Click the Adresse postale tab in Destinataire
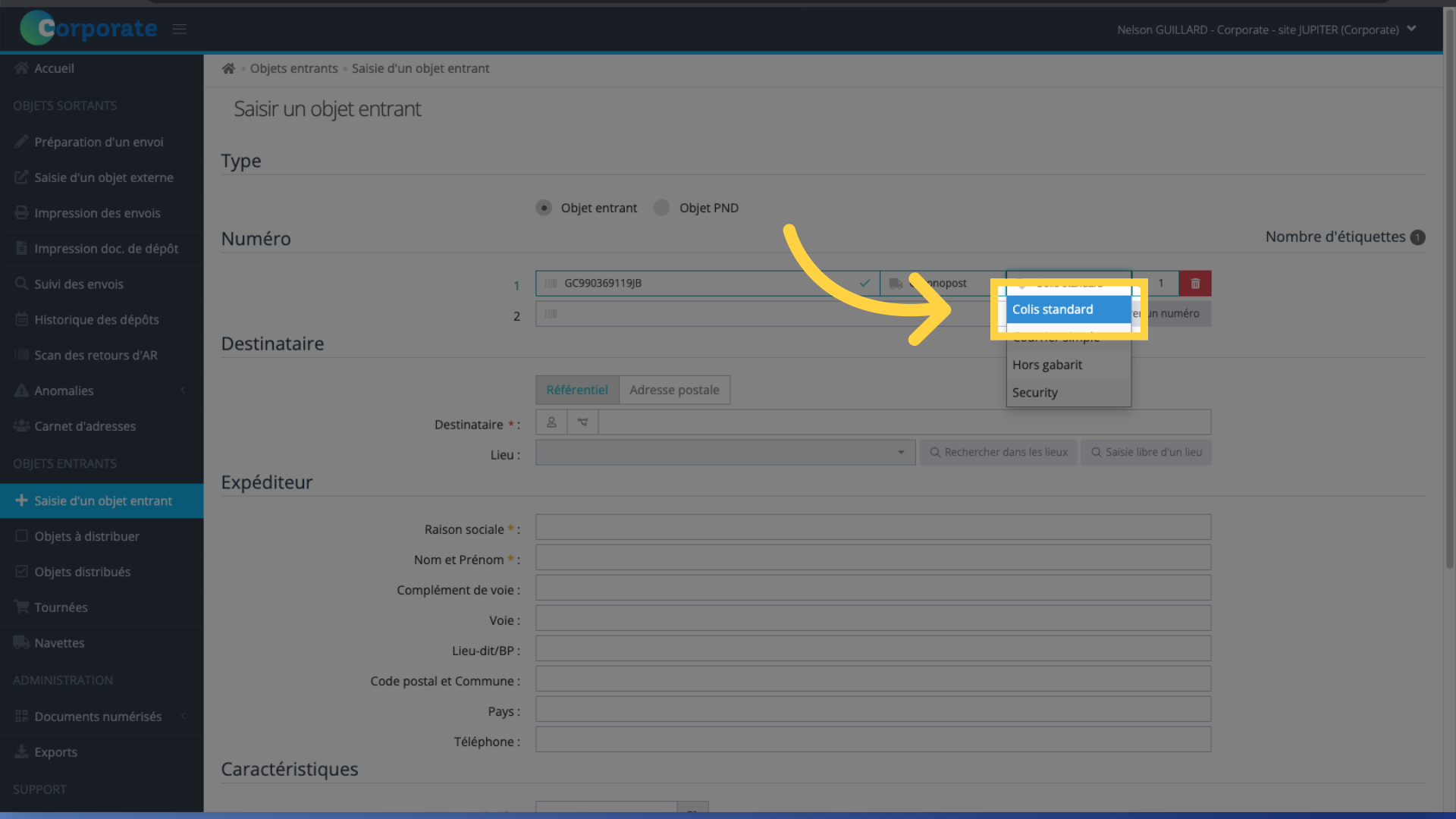This screenshot has width=1456, height=819. coord(674,389)
